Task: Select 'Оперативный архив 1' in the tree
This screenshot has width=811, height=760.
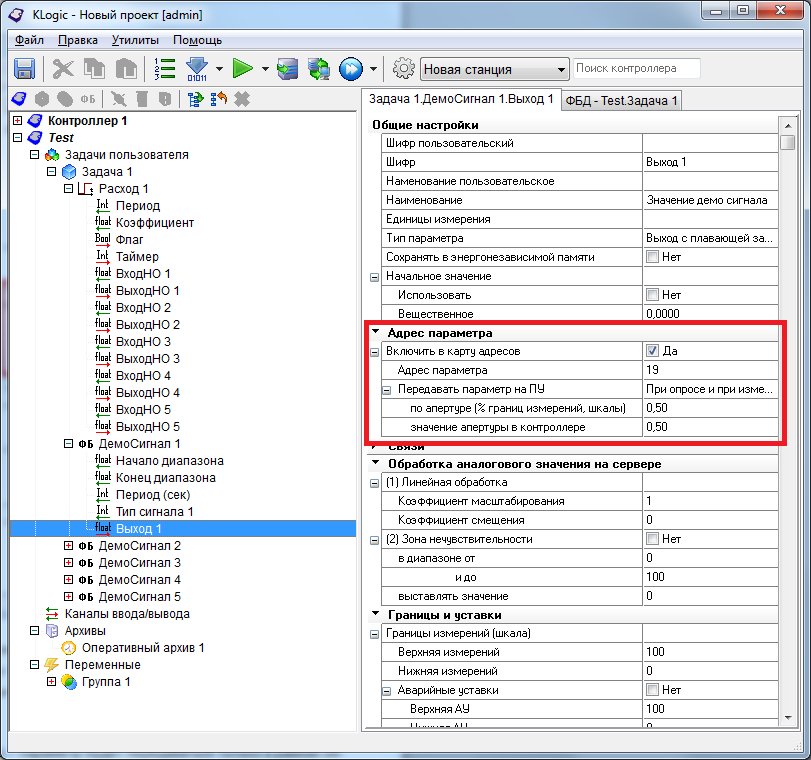Action: (x=142, y=648)
